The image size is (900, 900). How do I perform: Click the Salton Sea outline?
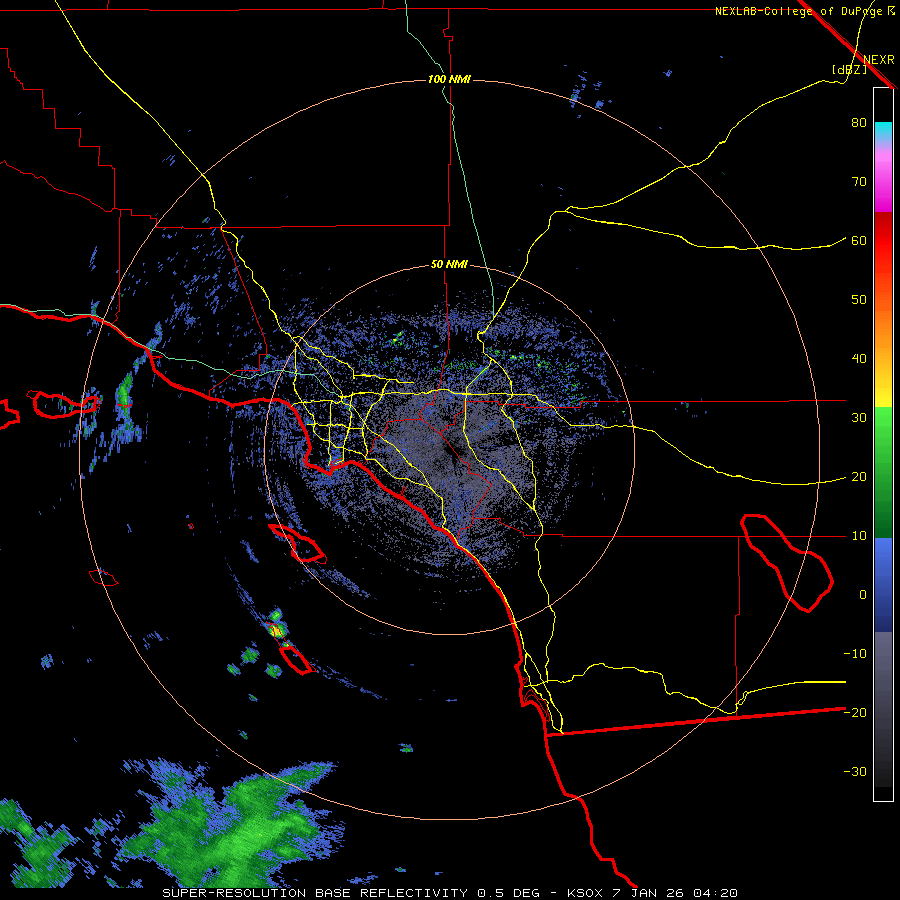coord(786,562)
